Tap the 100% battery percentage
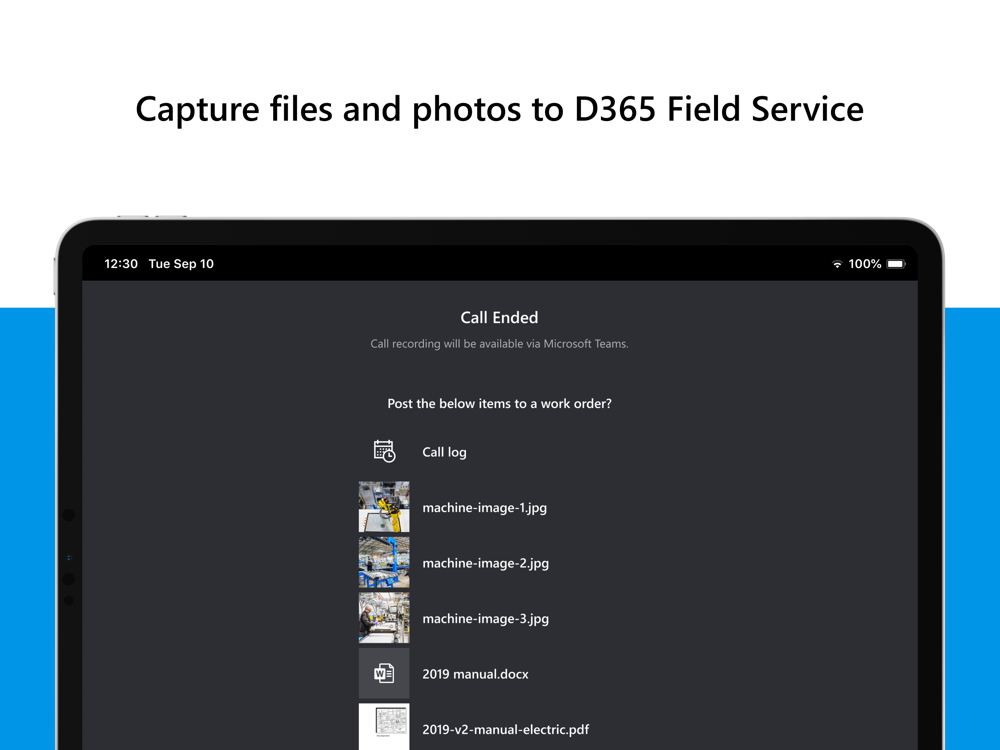The image size is (1000, 750). coord(865,264)
